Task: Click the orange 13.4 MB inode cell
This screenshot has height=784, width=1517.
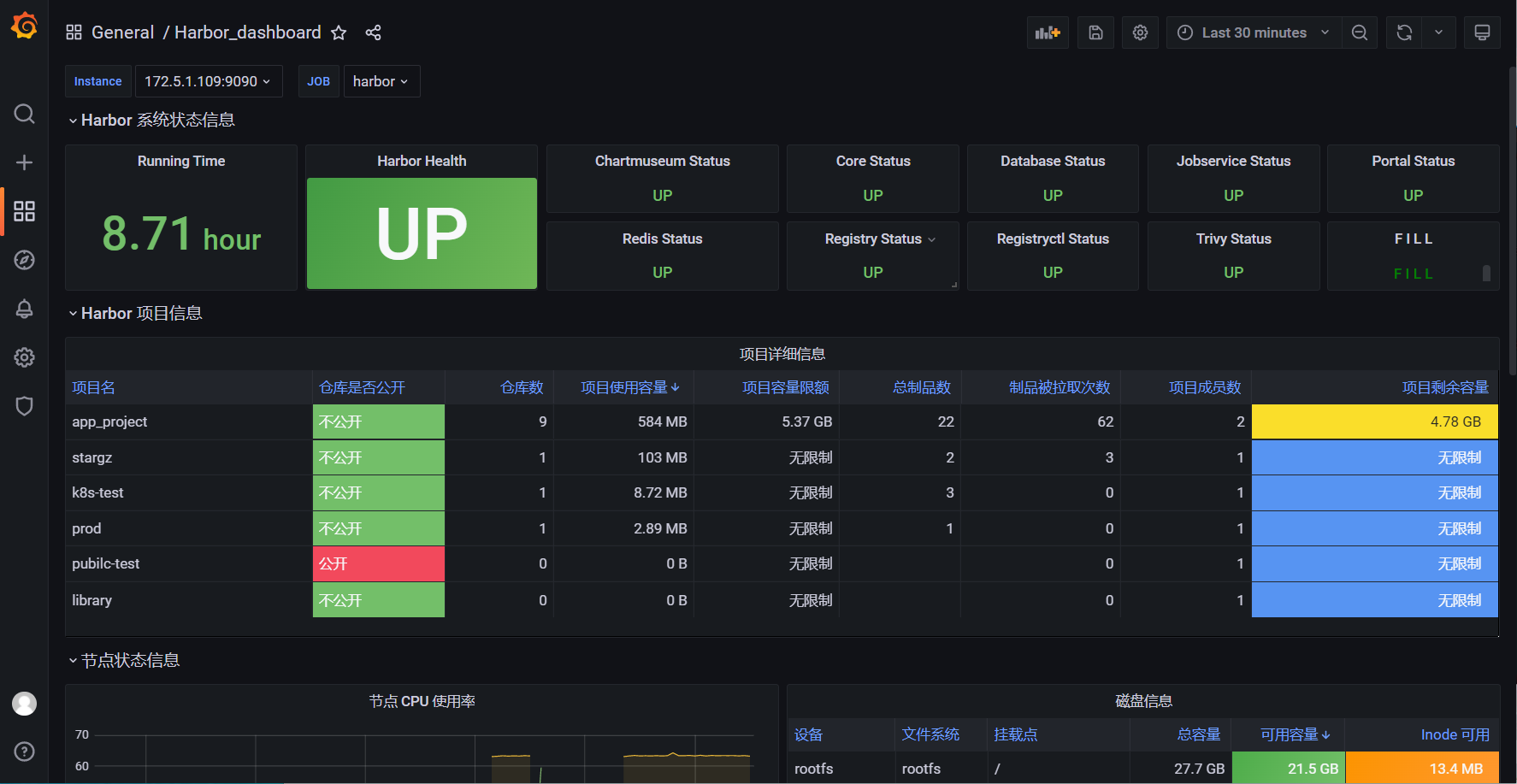Action: (x=1421, y=769)
